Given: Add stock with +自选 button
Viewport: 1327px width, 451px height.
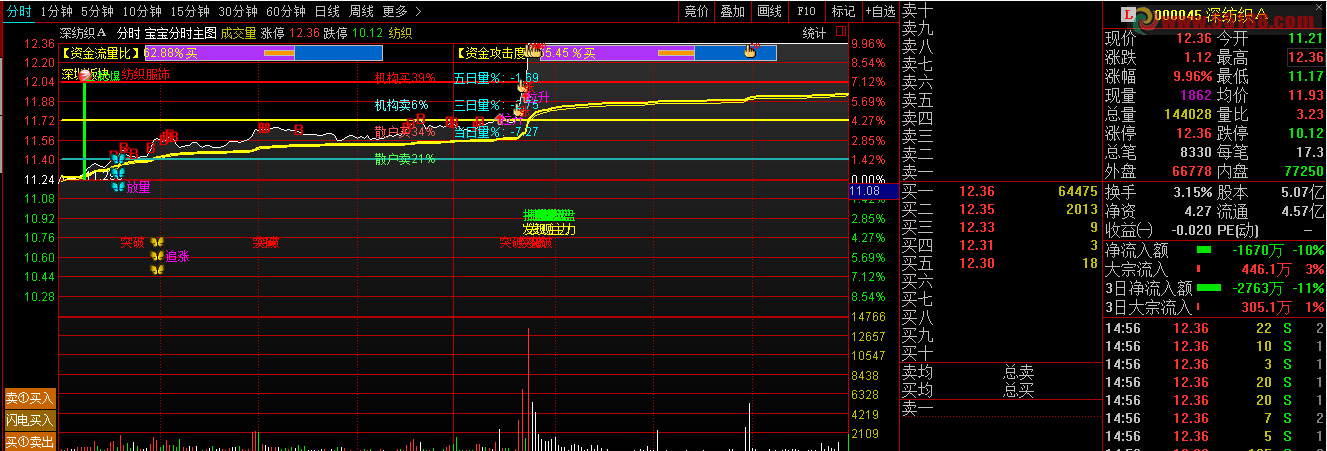Looking at the screenshot, I should [x=880, y=11].
